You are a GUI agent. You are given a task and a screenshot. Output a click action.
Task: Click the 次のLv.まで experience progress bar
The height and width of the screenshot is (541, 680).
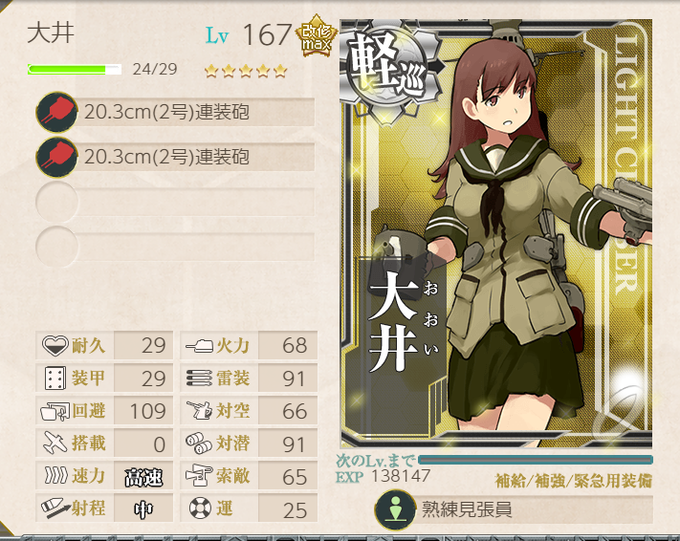pyautogui.click(x=536, y=459)
